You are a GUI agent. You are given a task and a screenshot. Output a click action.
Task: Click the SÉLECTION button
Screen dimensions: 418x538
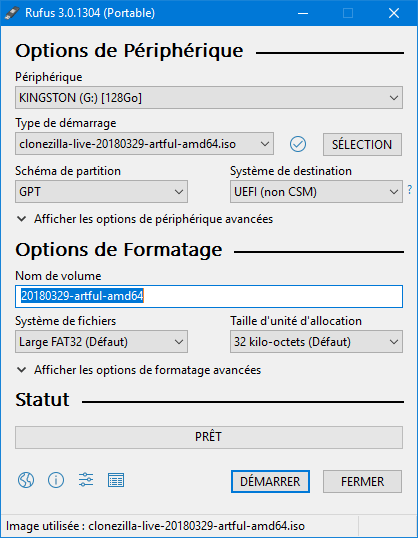coord(362,144)
